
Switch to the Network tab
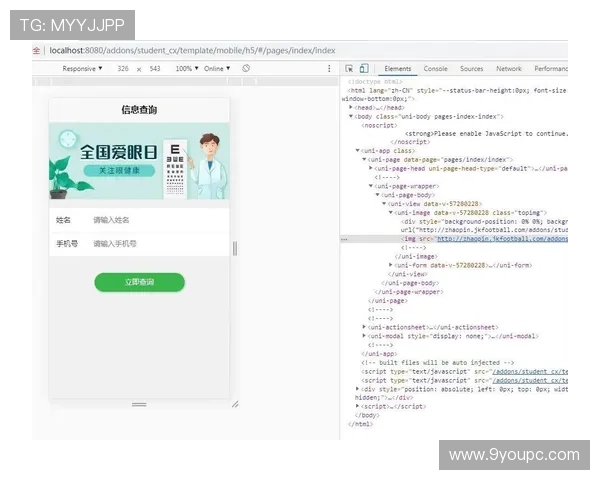509,69
